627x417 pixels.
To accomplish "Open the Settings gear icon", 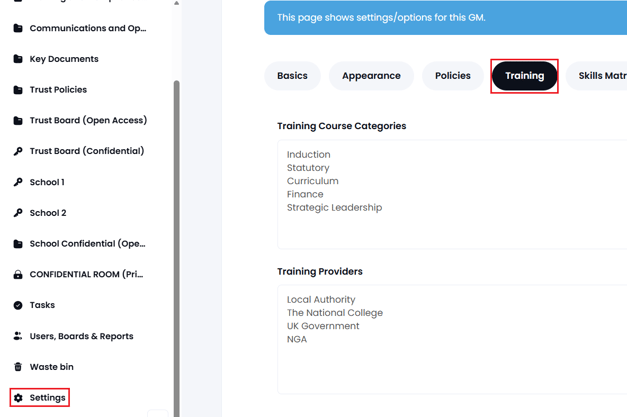I will 18,398.
